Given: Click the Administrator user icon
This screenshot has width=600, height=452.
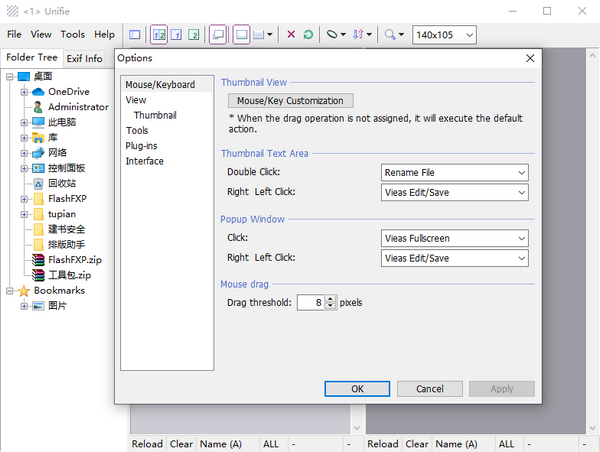Looking at the screenshot, I should tap(38, 107).
